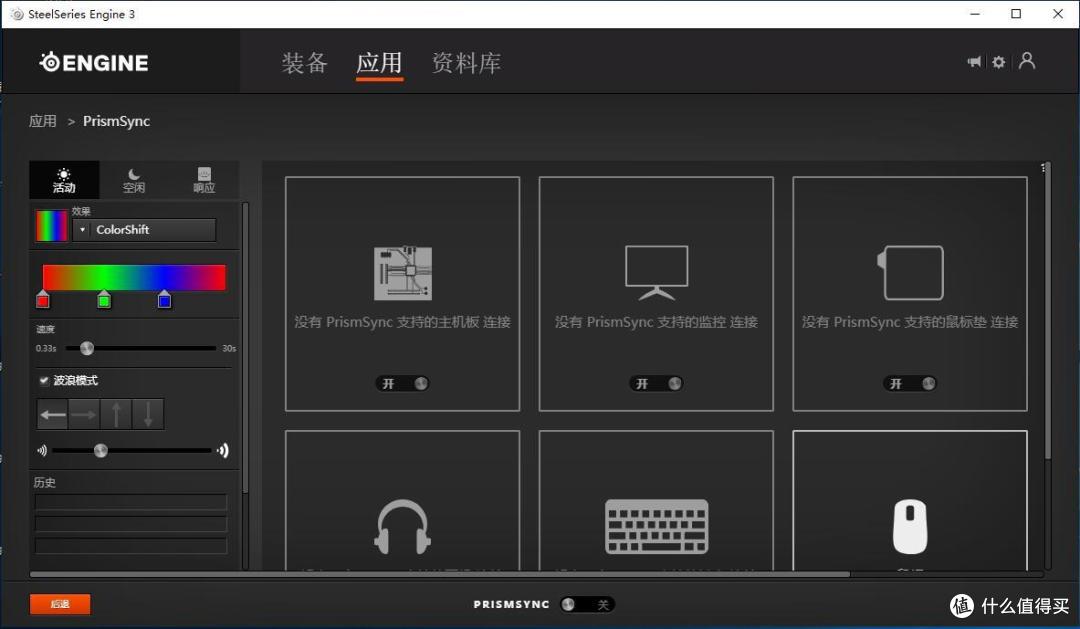Toggle the mousepad PrismSync switch
The image size is (1080, 629).
[910, 384]
